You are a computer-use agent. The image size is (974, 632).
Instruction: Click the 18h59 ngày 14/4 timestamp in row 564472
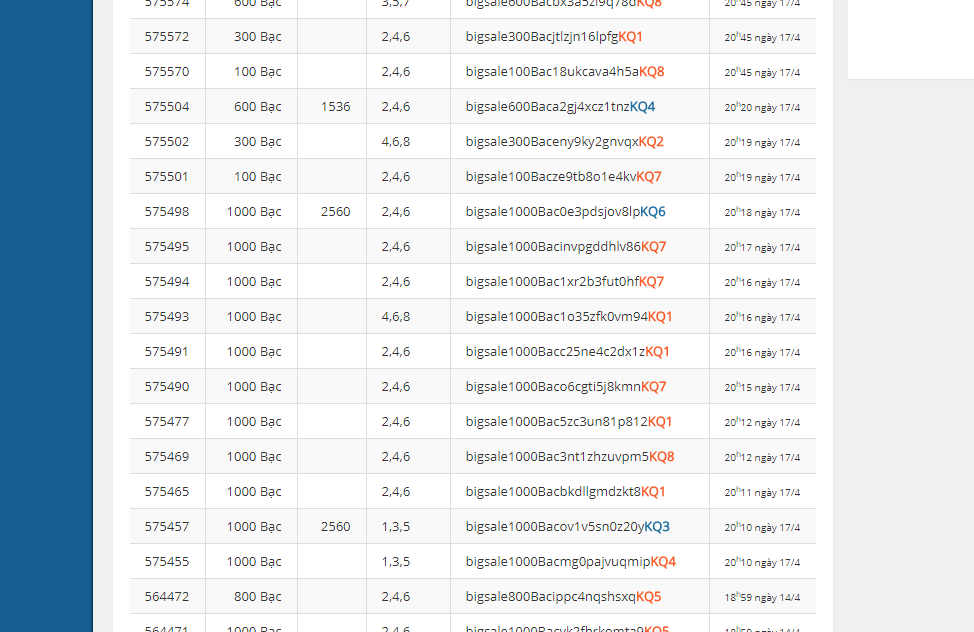coord(762,597)
